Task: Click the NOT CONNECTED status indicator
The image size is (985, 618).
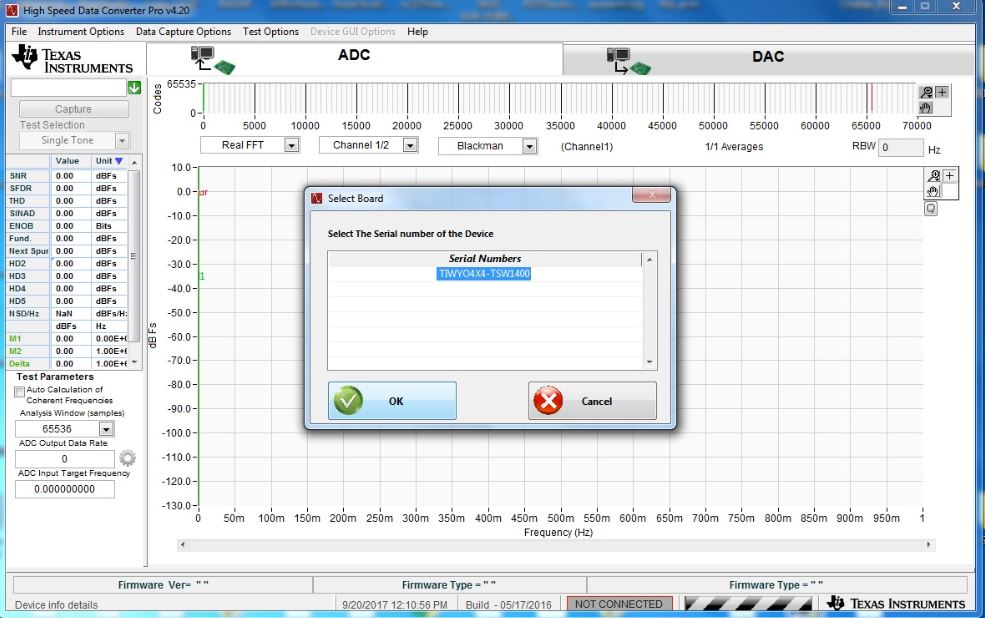Action: pos(619,604)
